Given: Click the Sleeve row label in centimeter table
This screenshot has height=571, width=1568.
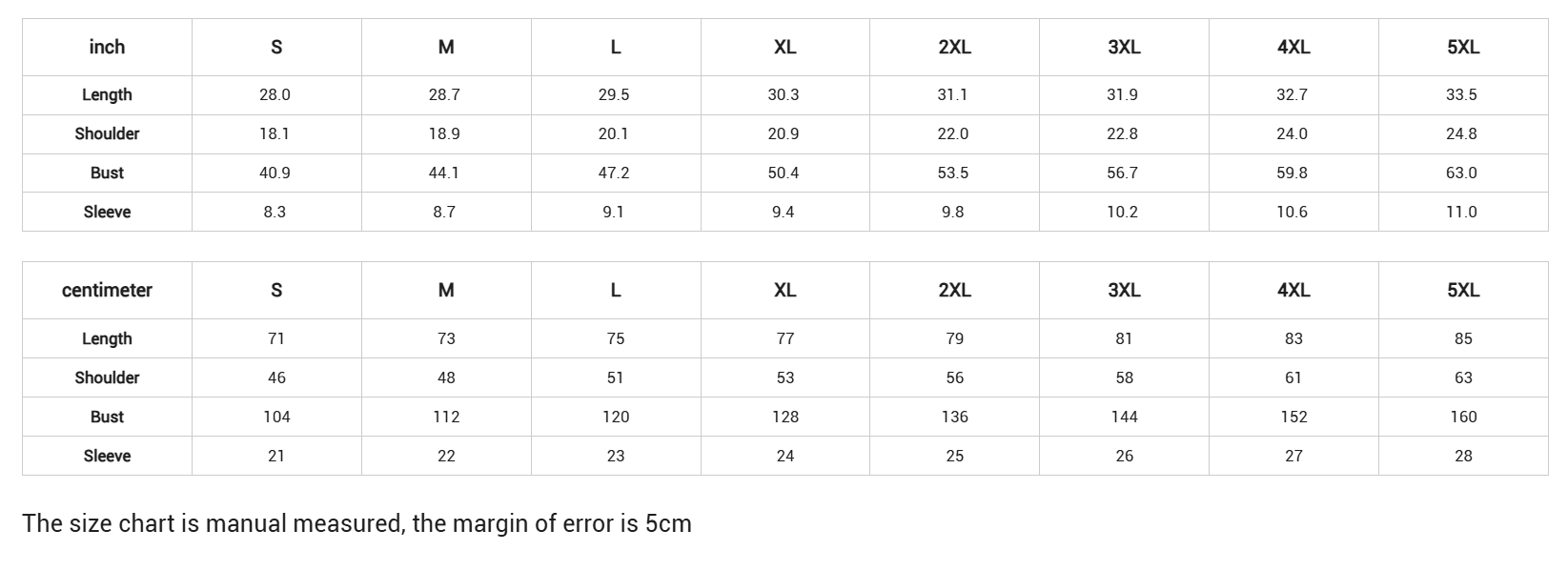Looking at the screenshot, I should (x=107, y=456).
